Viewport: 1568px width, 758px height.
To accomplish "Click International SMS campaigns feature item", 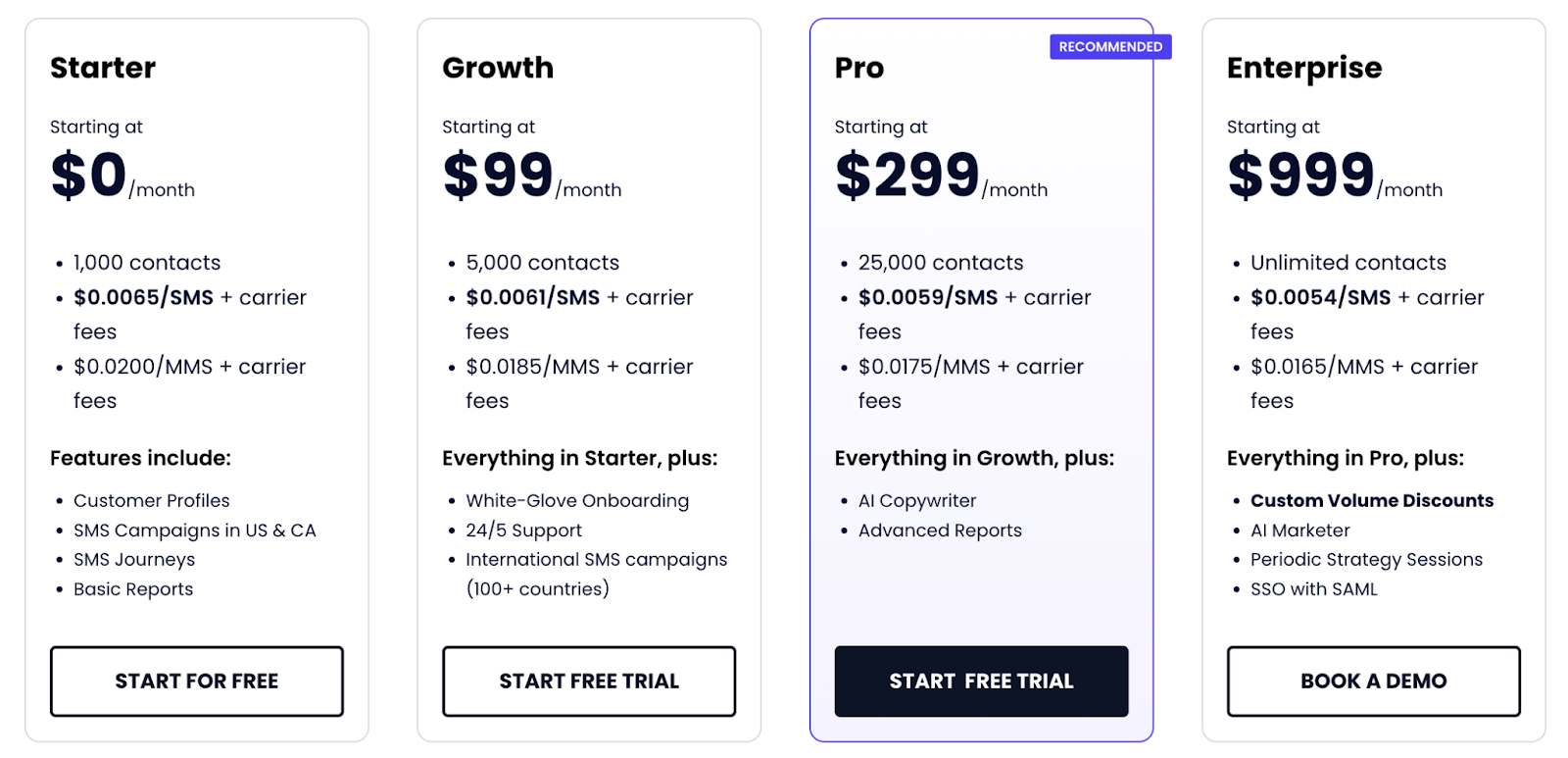I will [596, 559].
